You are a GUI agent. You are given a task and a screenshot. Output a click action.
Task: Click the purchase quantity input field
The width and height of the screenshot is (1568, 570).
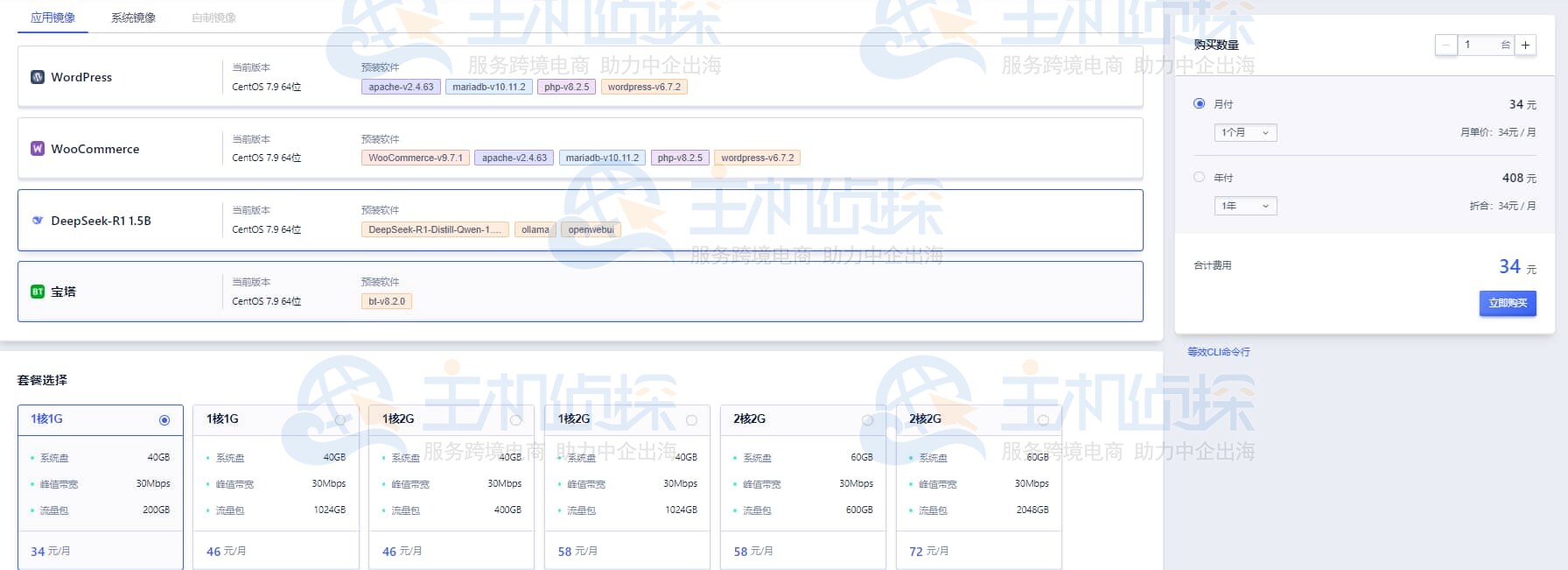[x=1480, y=45]
